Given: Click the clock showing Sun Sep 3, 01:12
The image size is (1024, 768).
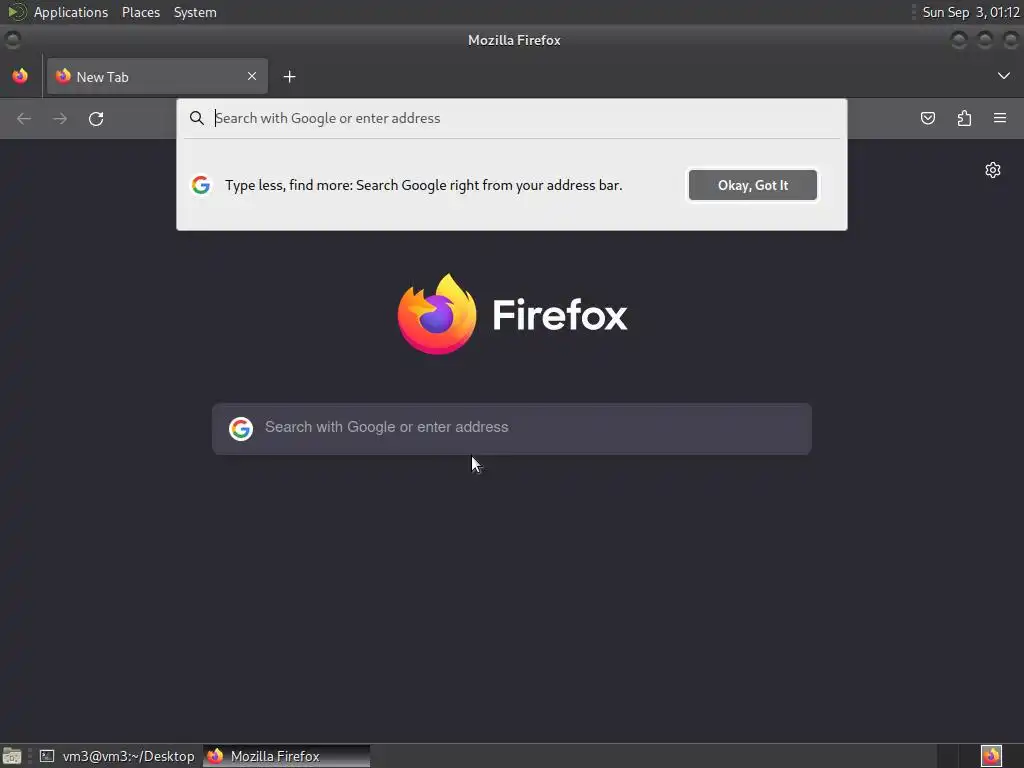Looking at the screenshot, I should (x=971, y=12).
